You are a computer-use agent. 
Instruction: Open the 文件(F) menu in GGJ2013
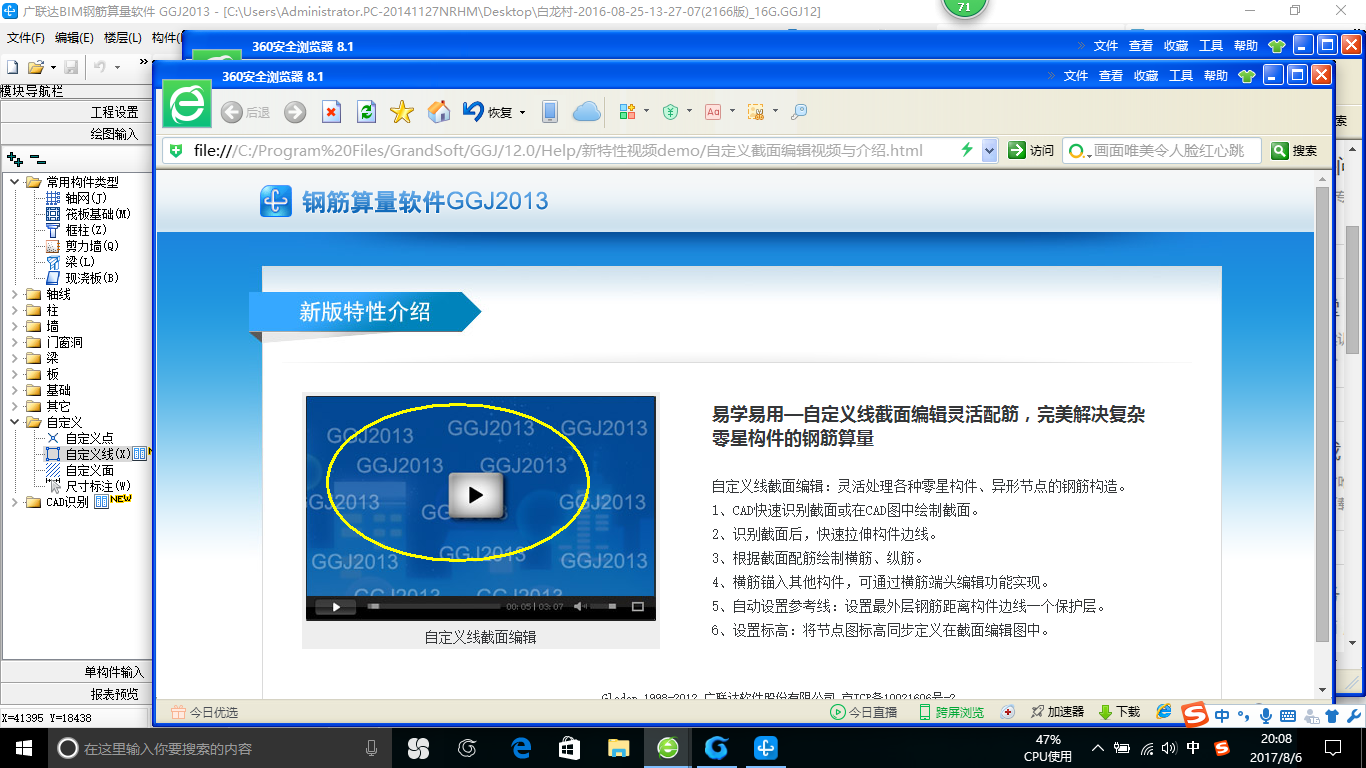[x=26, y=38]
